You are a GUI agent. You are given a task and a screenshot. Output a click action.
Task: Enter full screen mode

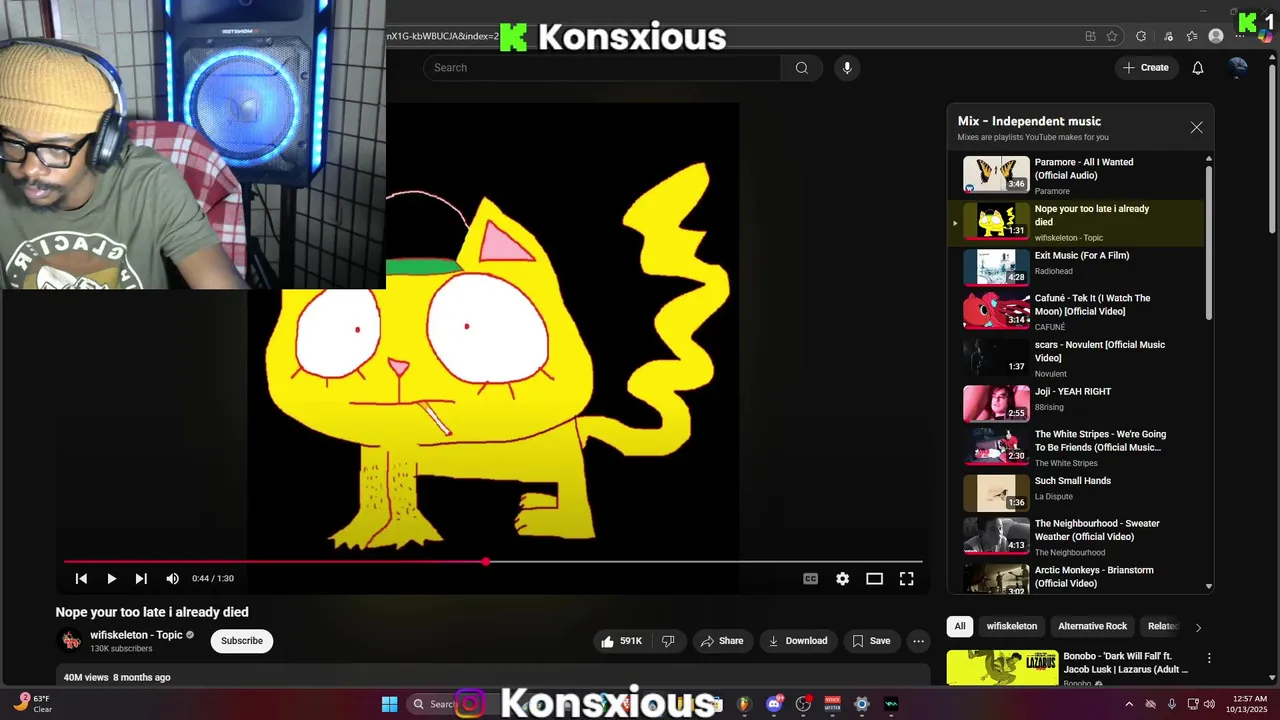906,579
